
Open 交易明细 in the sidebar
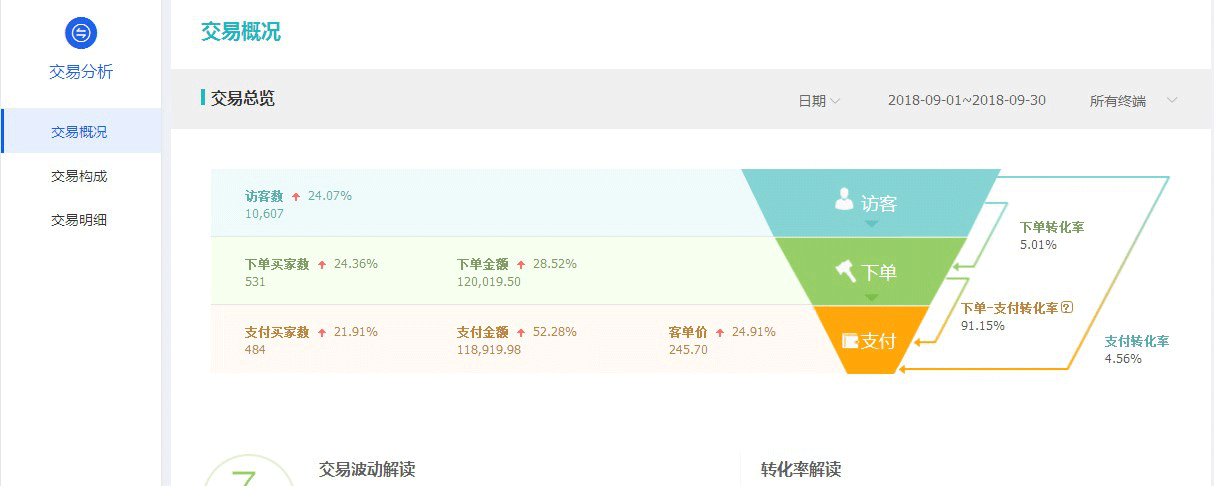pyautogui.click(x=80, y=220)
